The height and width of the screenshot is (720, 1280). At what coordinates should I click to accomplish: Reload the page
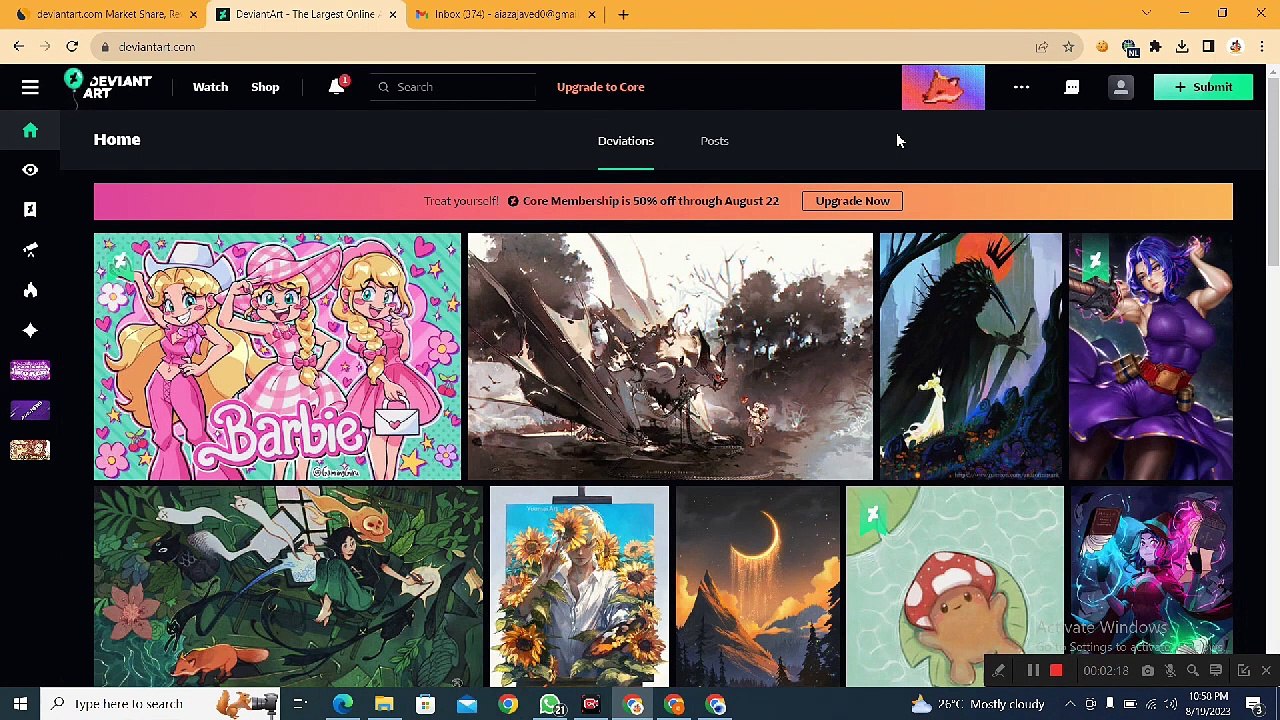pos(72,46)
